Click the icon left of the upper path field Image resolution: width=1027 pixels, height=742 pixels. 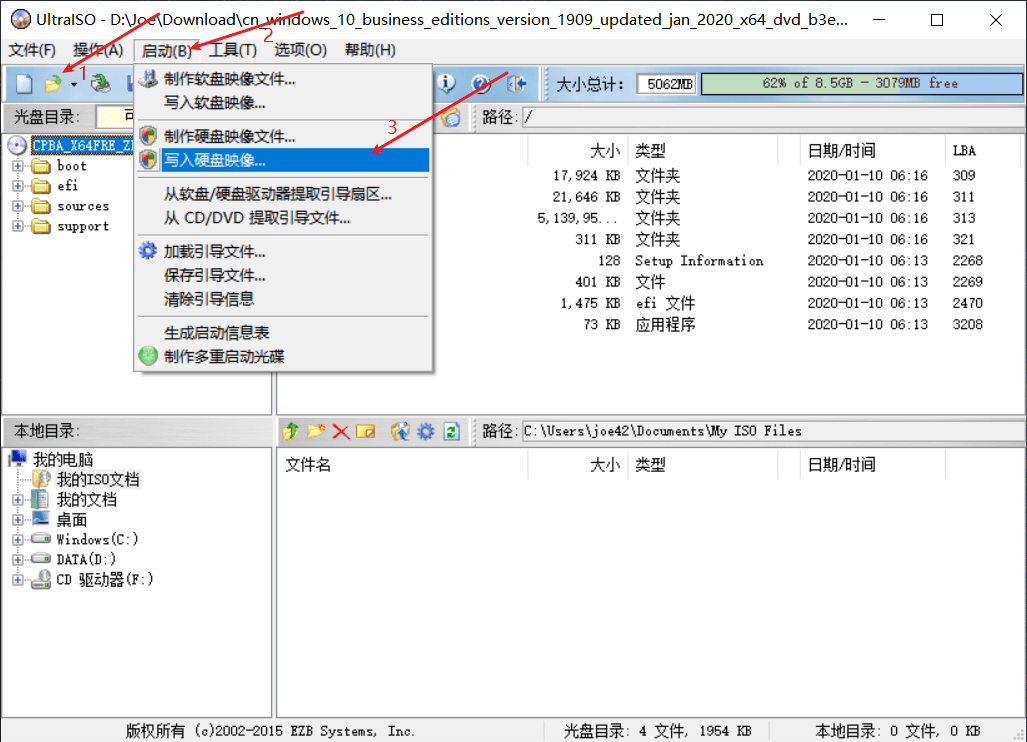[451, 117]
